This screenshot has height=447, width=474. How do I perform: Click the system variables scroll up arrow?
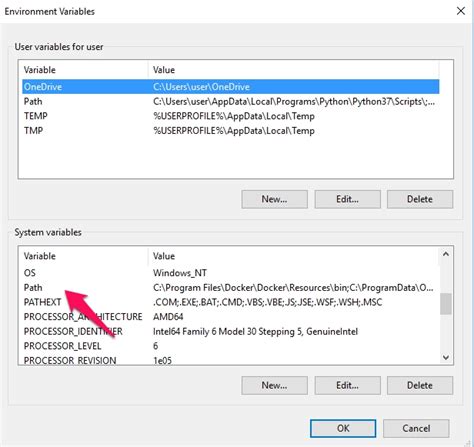tap(446, 254)
